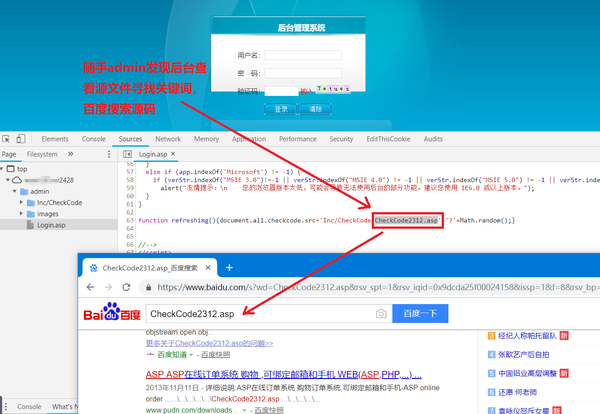Viewport: 600px width, 414px height.
Task: Collapse the admin folder arrow
Action: pyautogui.click(x=15, y=191)
